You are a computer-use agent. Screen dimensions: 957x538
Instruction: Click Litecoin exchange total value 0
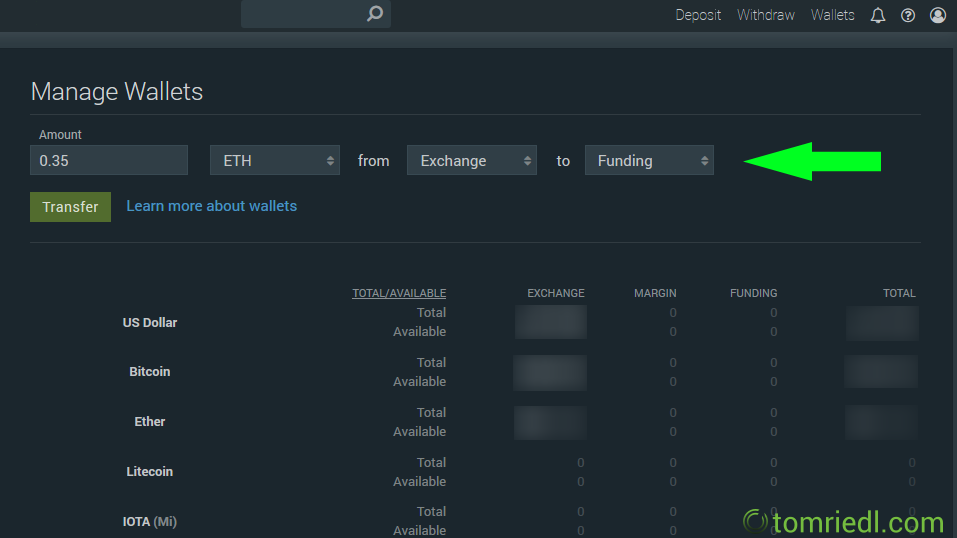click(580, 462)
